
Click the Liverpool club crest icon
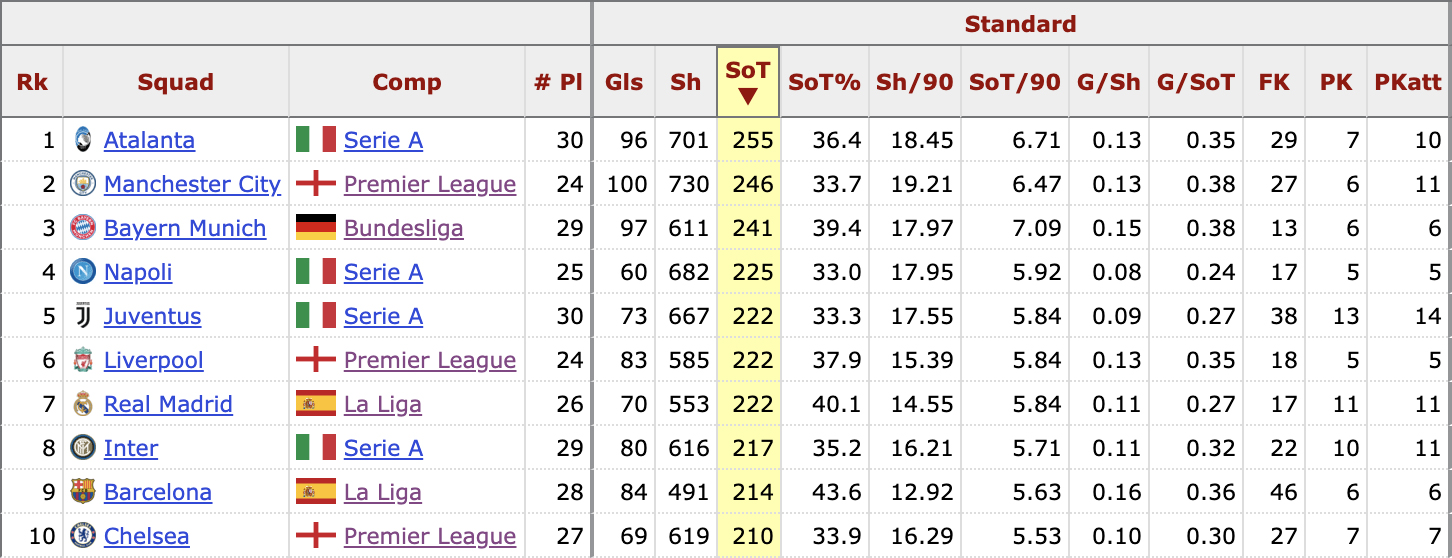[x=83, y=360]
